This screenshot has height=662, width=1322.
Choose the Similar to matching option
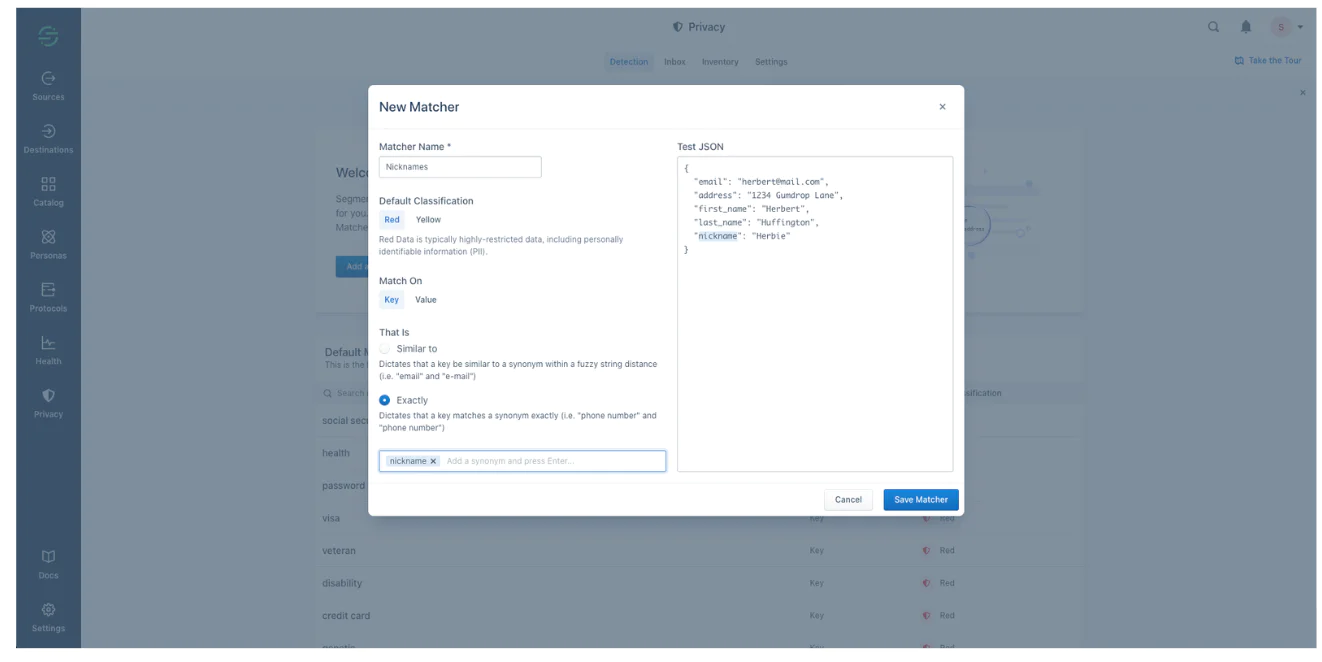pyautogui.click(x=384, y=348)
